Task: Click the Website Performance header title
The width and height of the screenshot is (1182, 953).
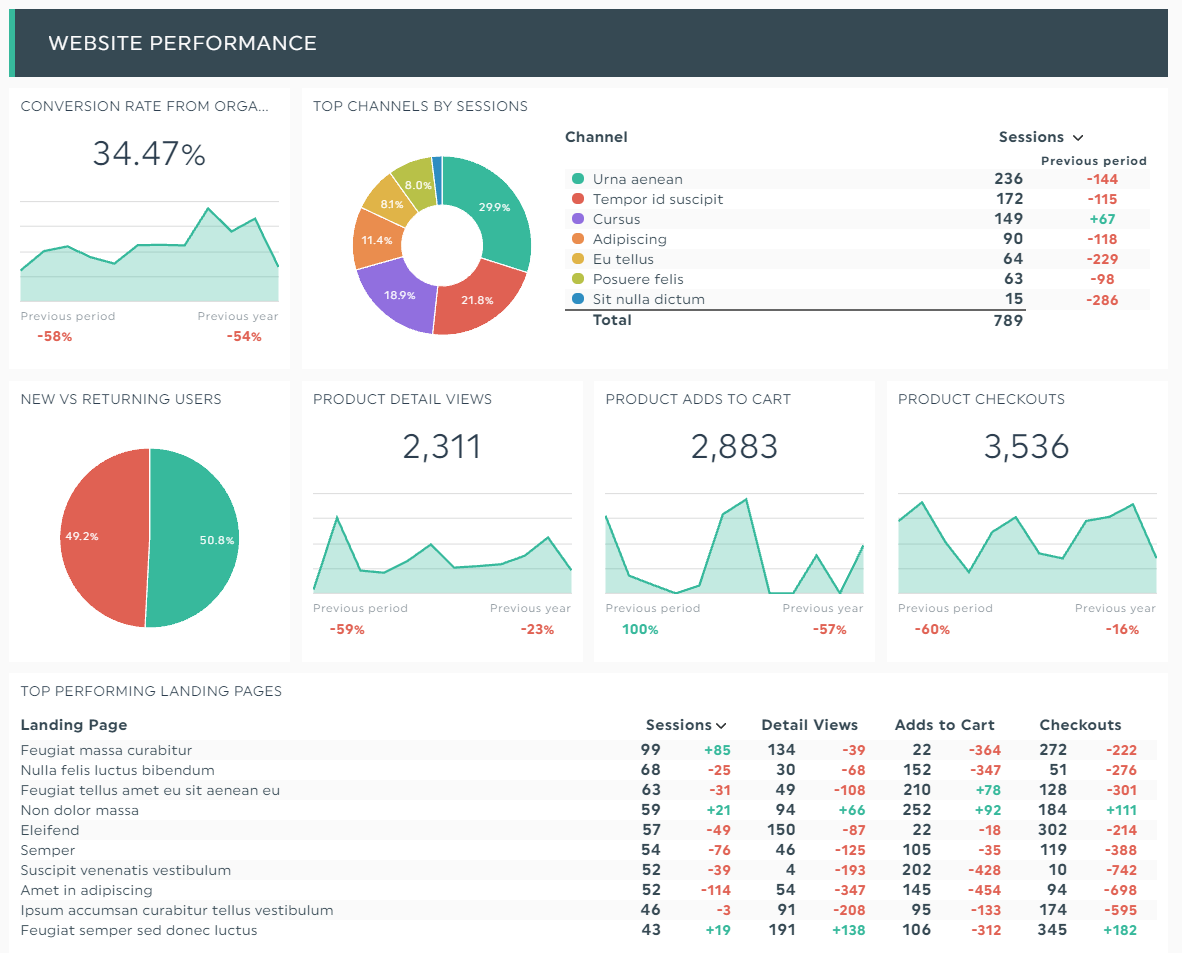Action: (182, 43)
